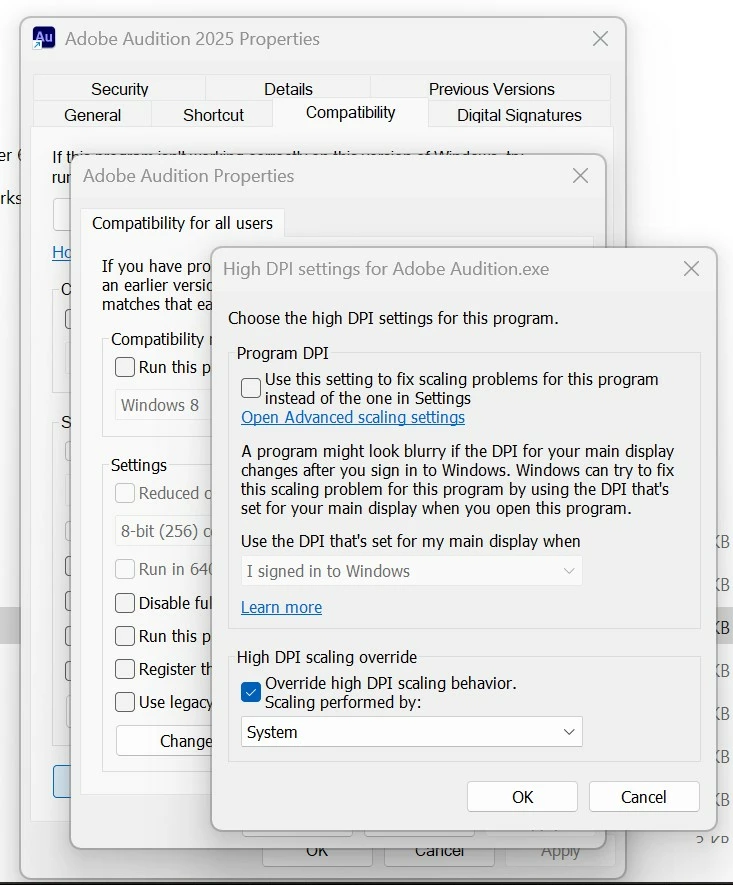
Task: Toggle the 'Run in 640' resolution checkbox
Action: (x=125, y=569)
